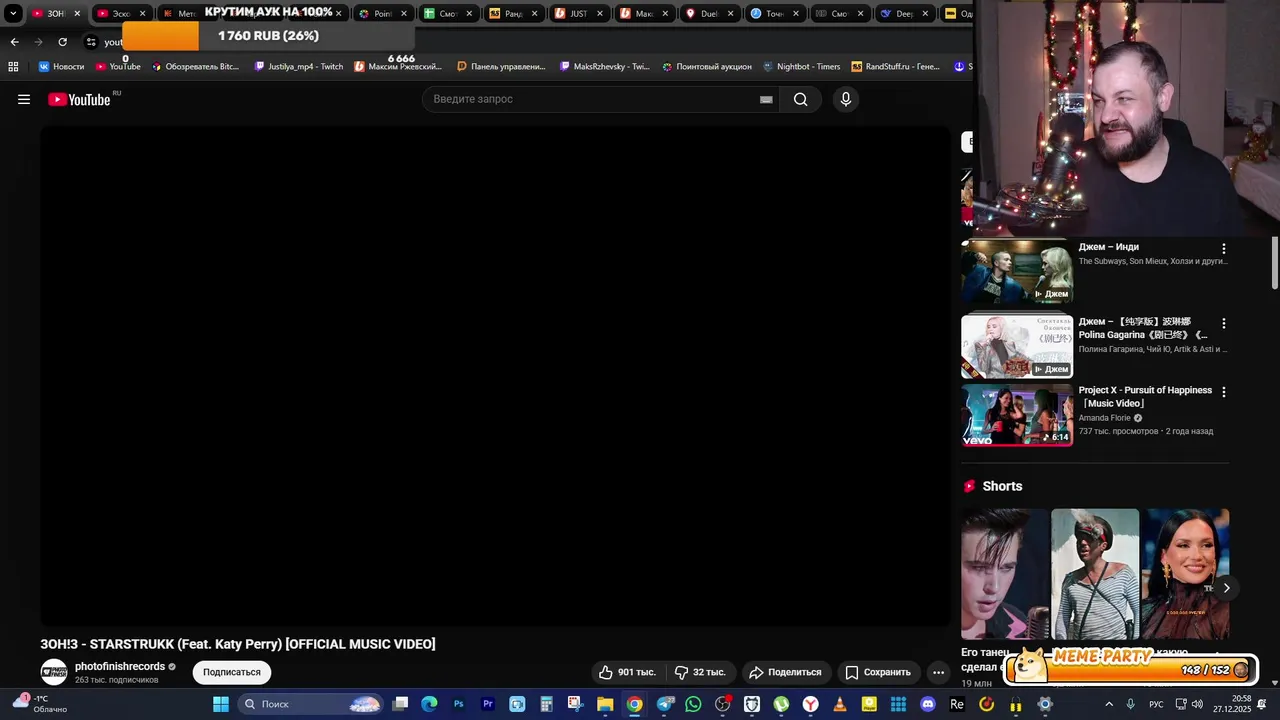
Task: Switch the РУС keyboard language indicator
Action: [x=1157, y=704]
